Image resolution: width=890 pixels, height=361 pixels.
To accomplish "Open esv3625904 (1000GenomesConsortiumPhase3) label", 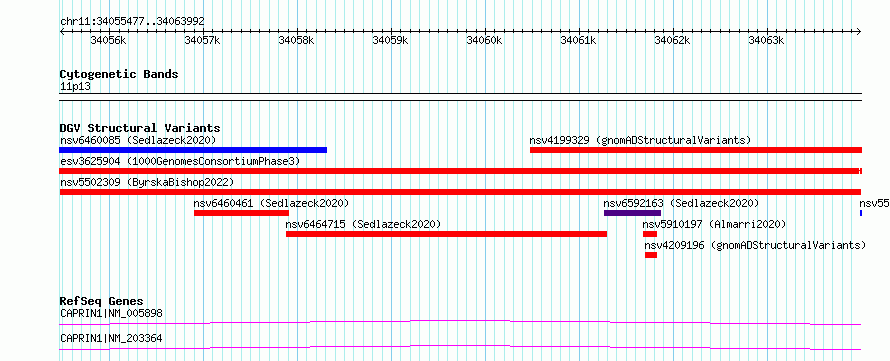I will click(x=180, y=161).
